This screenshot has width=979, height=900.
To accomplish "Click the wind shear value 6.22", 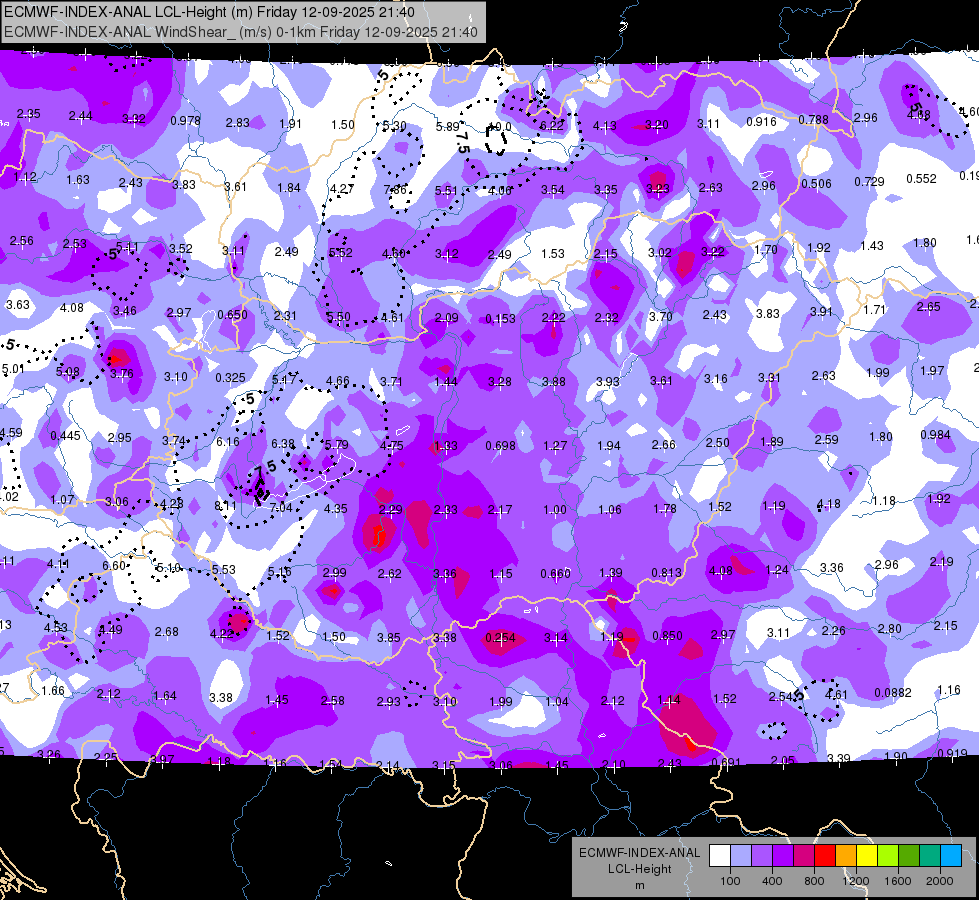I will (x=551, y=126).
